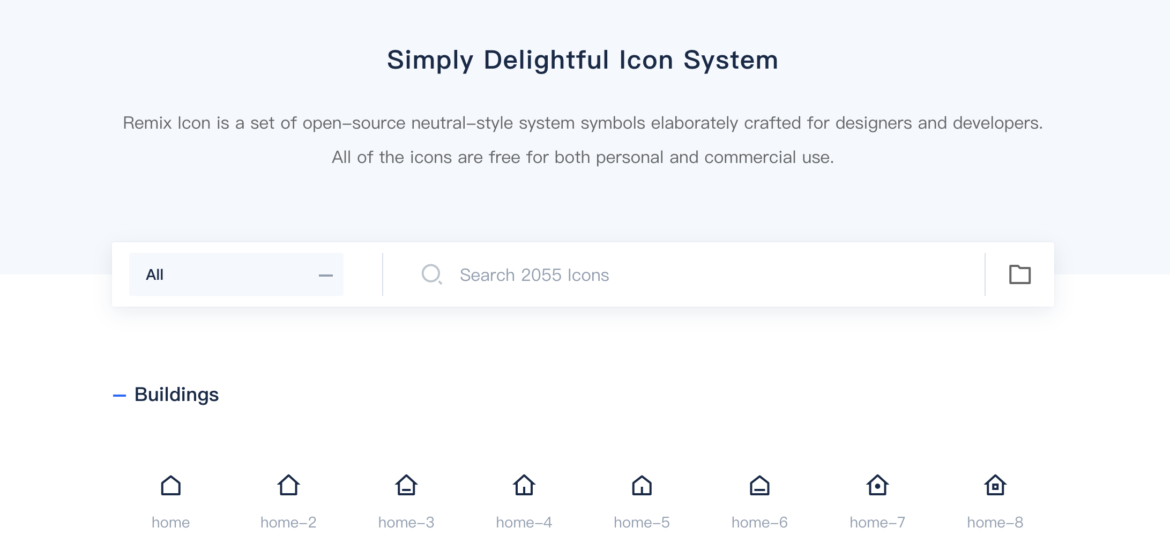Click the home label under first icon
The width and height of the screenshot is (1170, 550).
point(171,522)
